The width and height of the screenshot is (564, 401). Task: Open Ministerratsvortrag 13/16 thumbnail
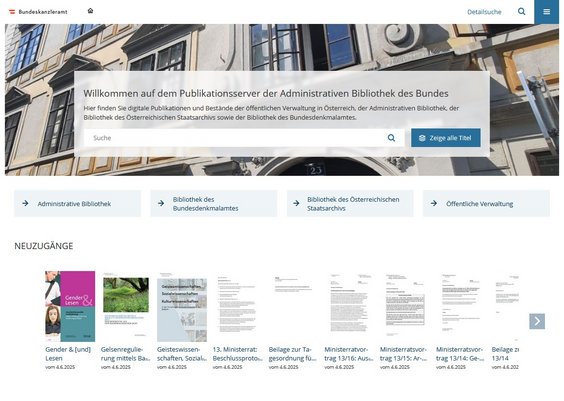[349, 306]
